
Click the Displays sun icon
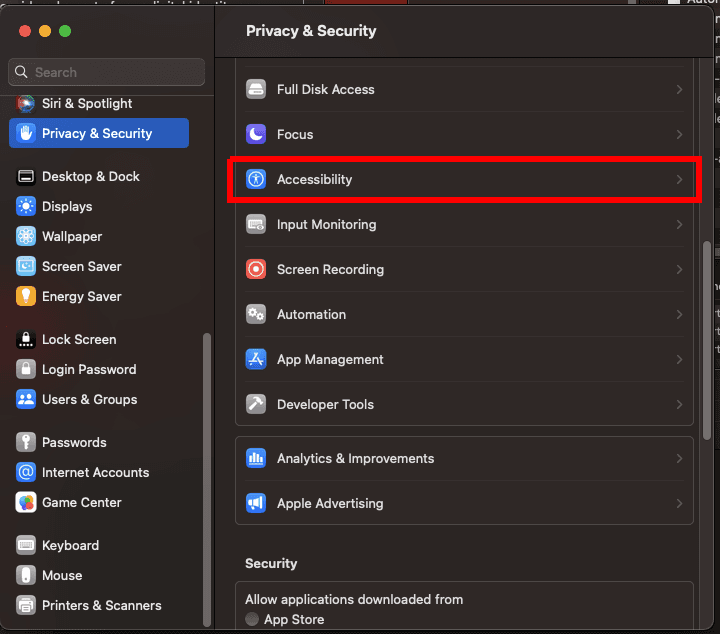coord(26,206)
